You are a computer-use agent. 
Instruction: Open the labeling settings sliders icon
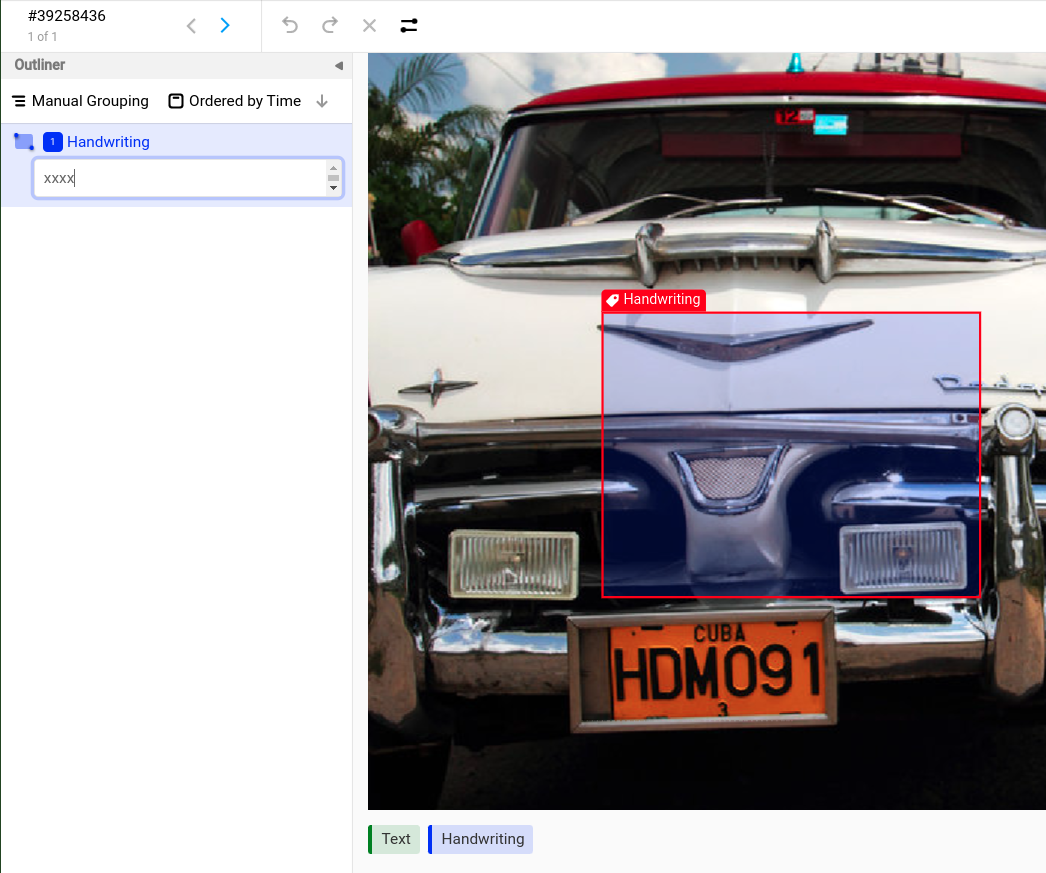[x=409, y=26]
